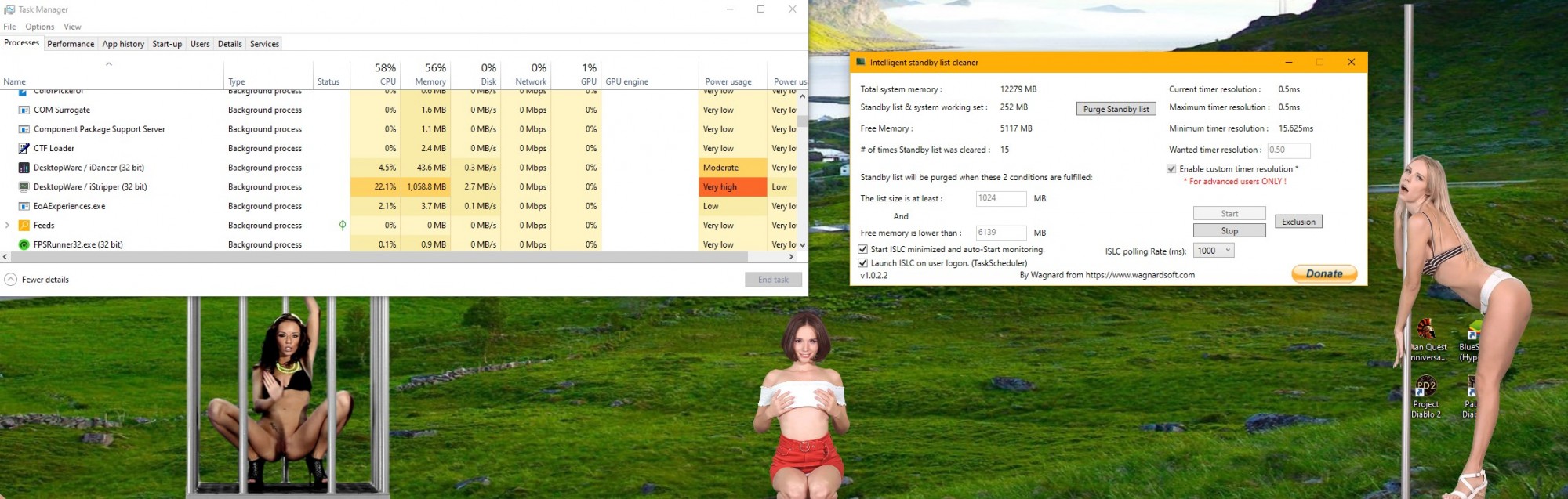Select the DesktopWare iStripper process icon

click(24, 187)
